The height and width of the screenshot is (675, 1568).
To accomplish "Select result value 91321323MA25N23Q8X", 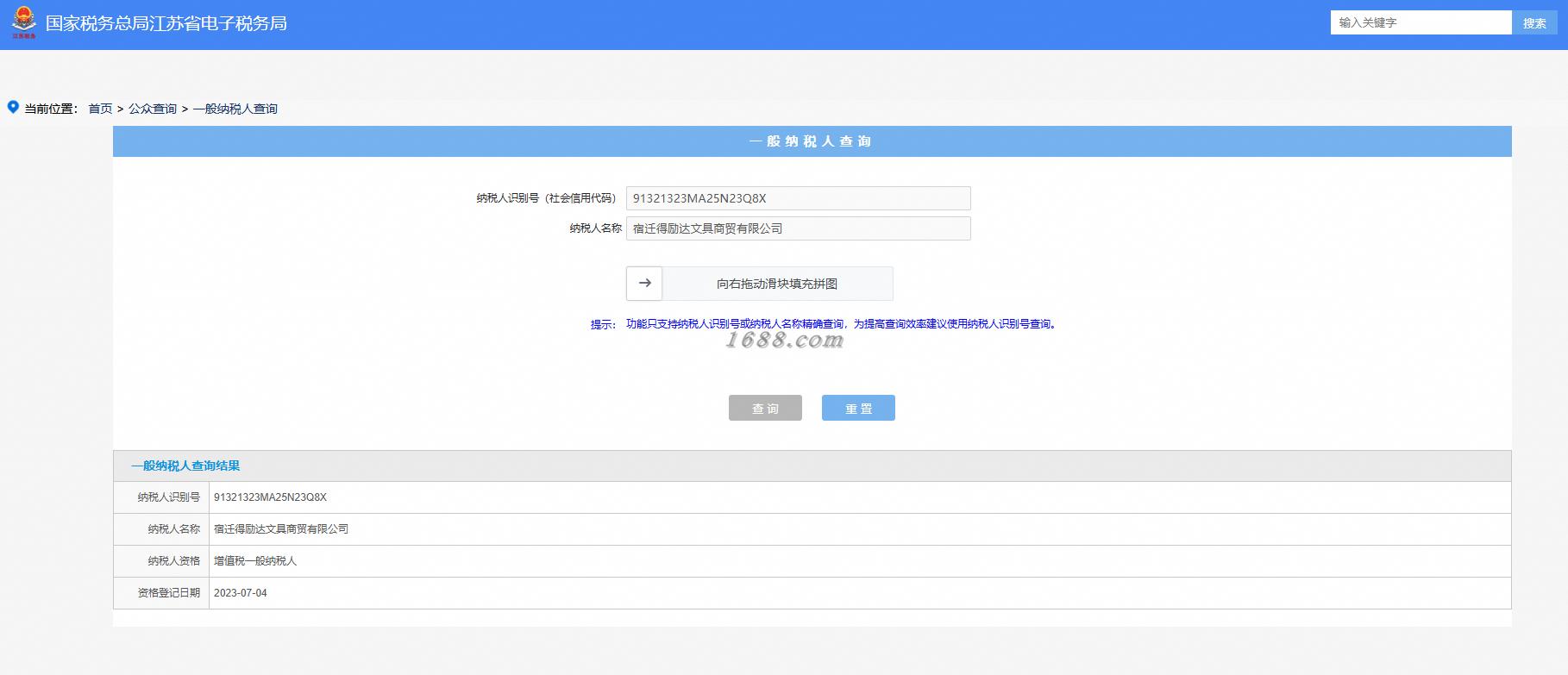I will tap(270, 497).
